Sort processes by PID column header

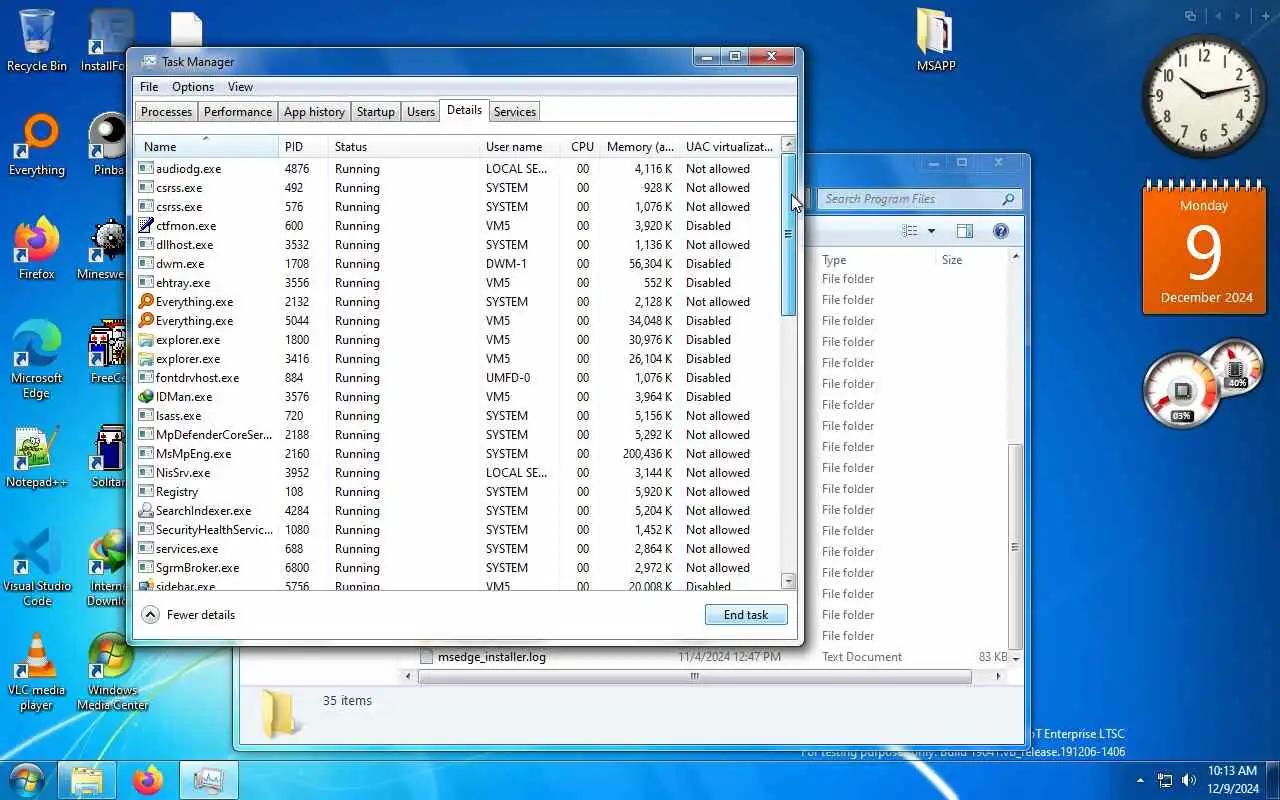point(303,146)
